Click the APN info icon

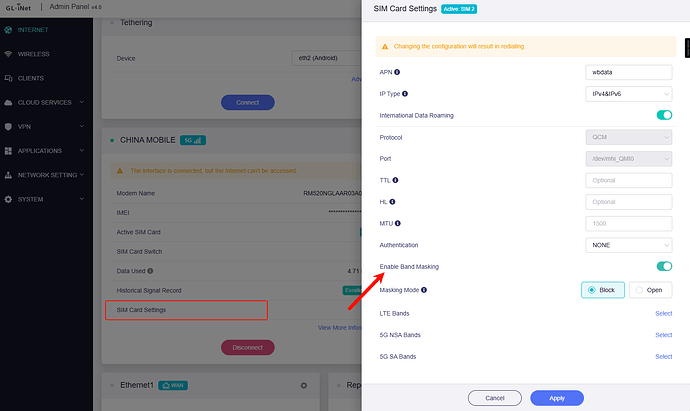396,72
